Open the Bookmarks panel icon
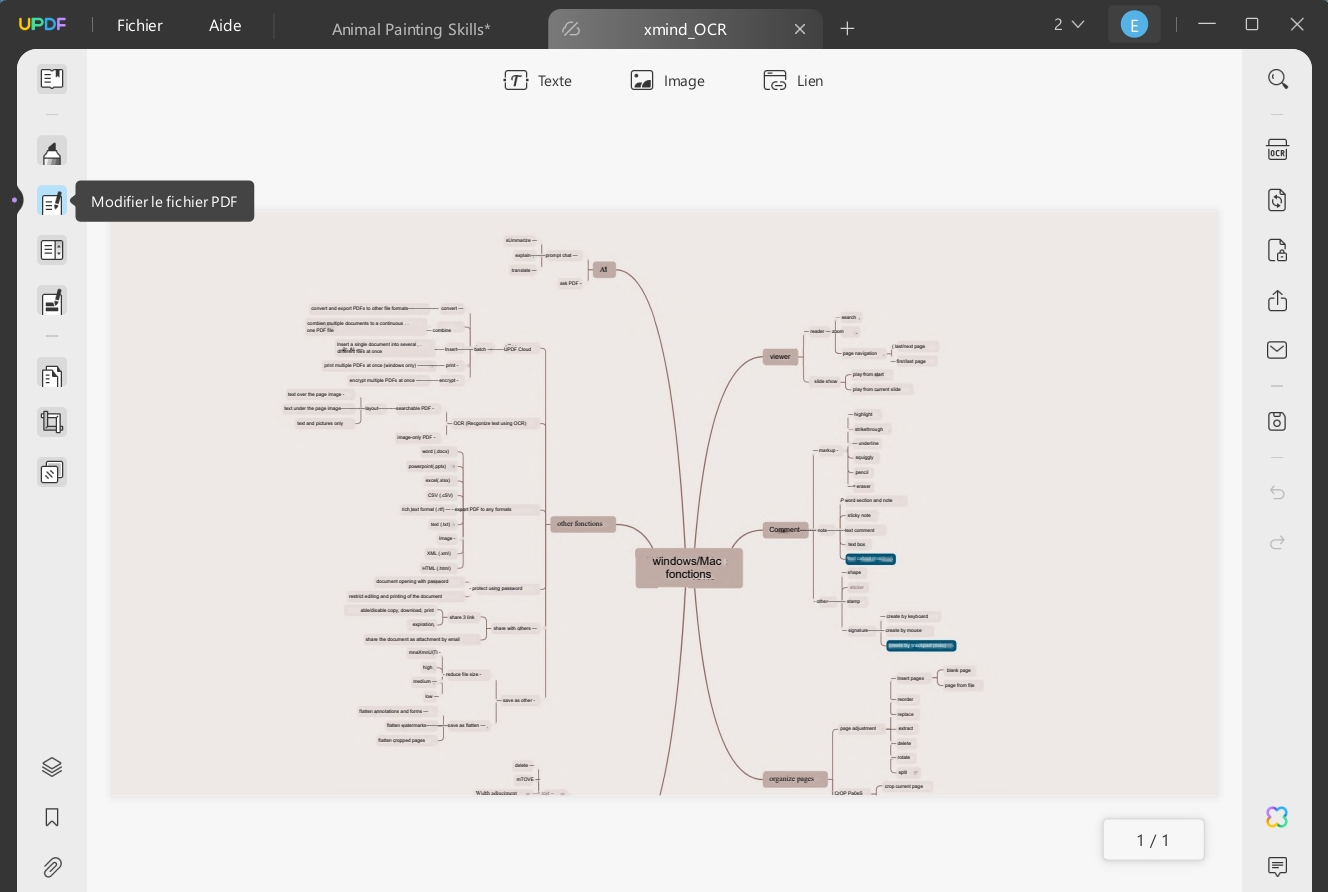The image size is (1328, 892). pos(52,817)
